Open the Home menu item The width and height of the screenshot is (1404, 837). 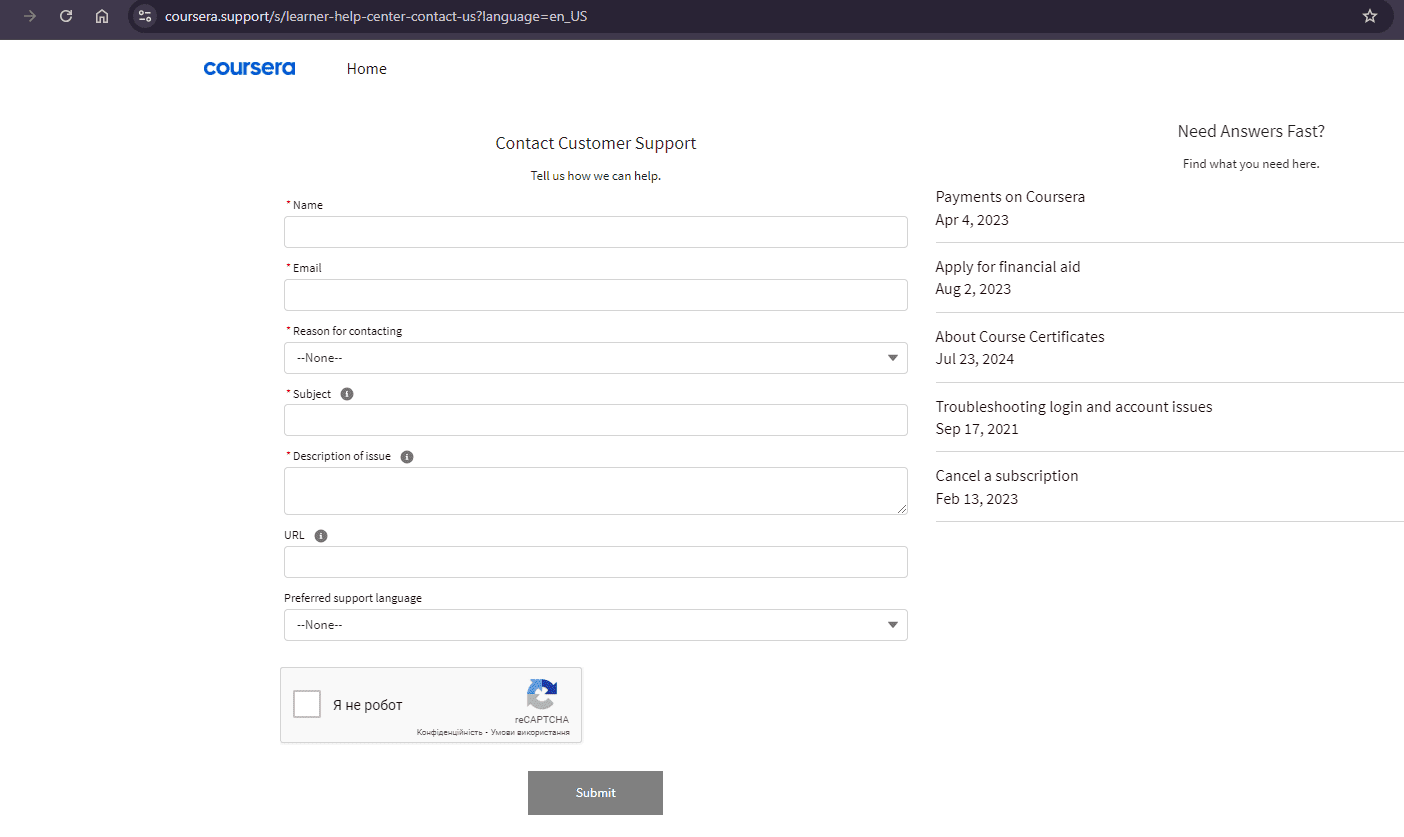(367, 69)
